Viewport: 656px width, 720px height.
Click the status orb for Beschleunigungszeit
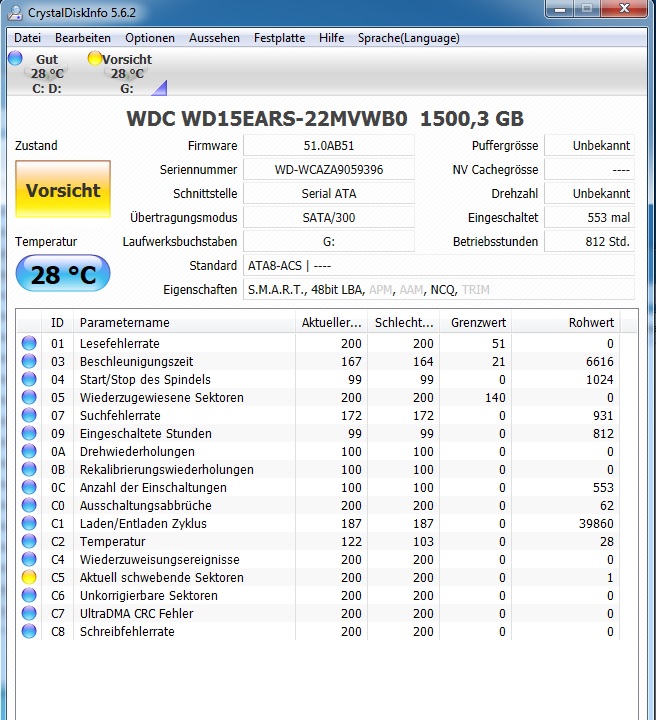(29, 361)
